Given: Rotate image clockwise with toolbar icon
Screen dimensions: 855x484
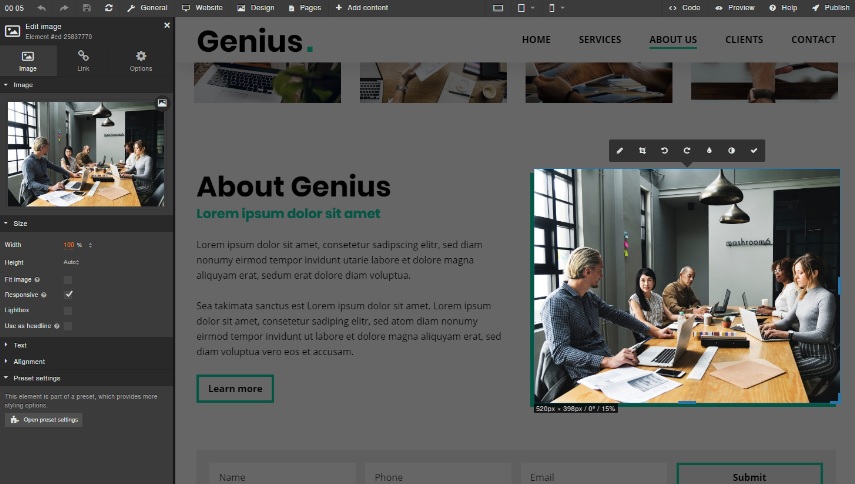Looking at the screenshot, I should 687,150.
